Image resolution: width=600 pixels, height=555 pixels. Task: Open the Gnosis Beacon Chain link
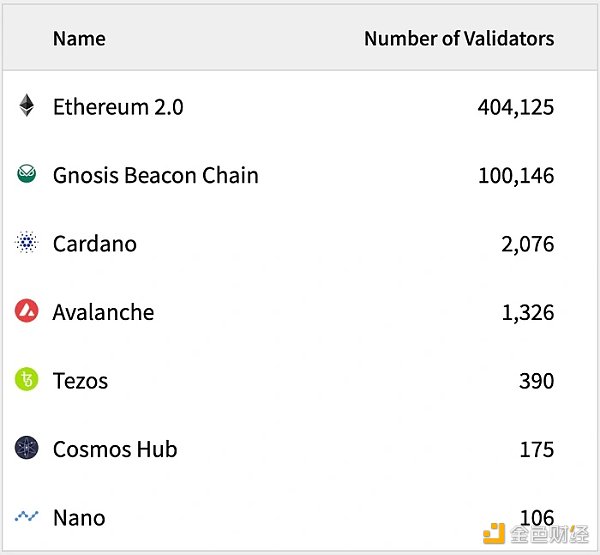pyautogui.click(x=155, y=176)
